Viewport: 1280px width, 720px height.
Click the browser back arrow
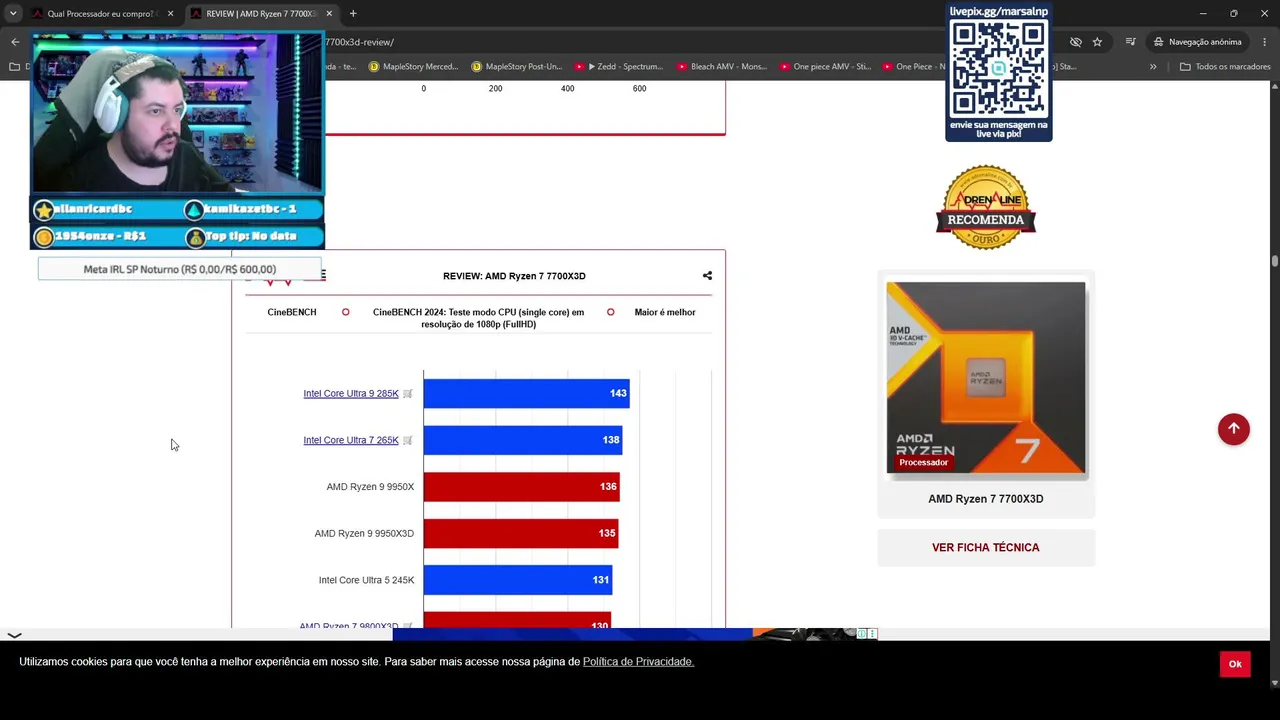pos(15,42)
